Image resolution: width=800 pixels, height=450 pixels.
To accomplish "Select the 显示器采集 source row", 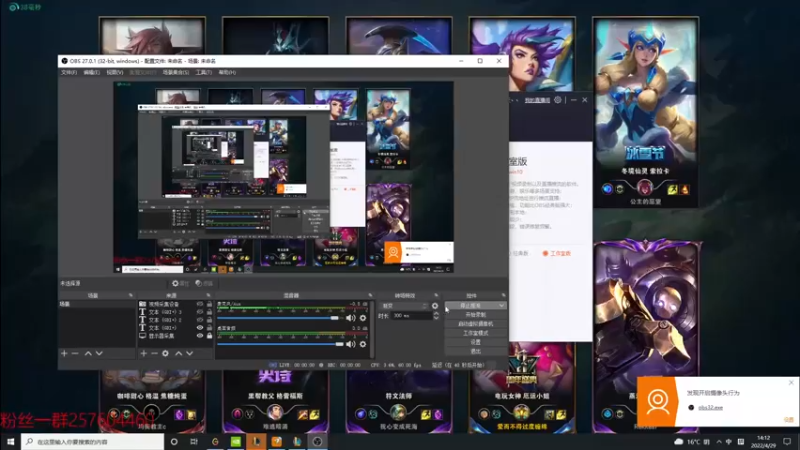I will [176, 336].
